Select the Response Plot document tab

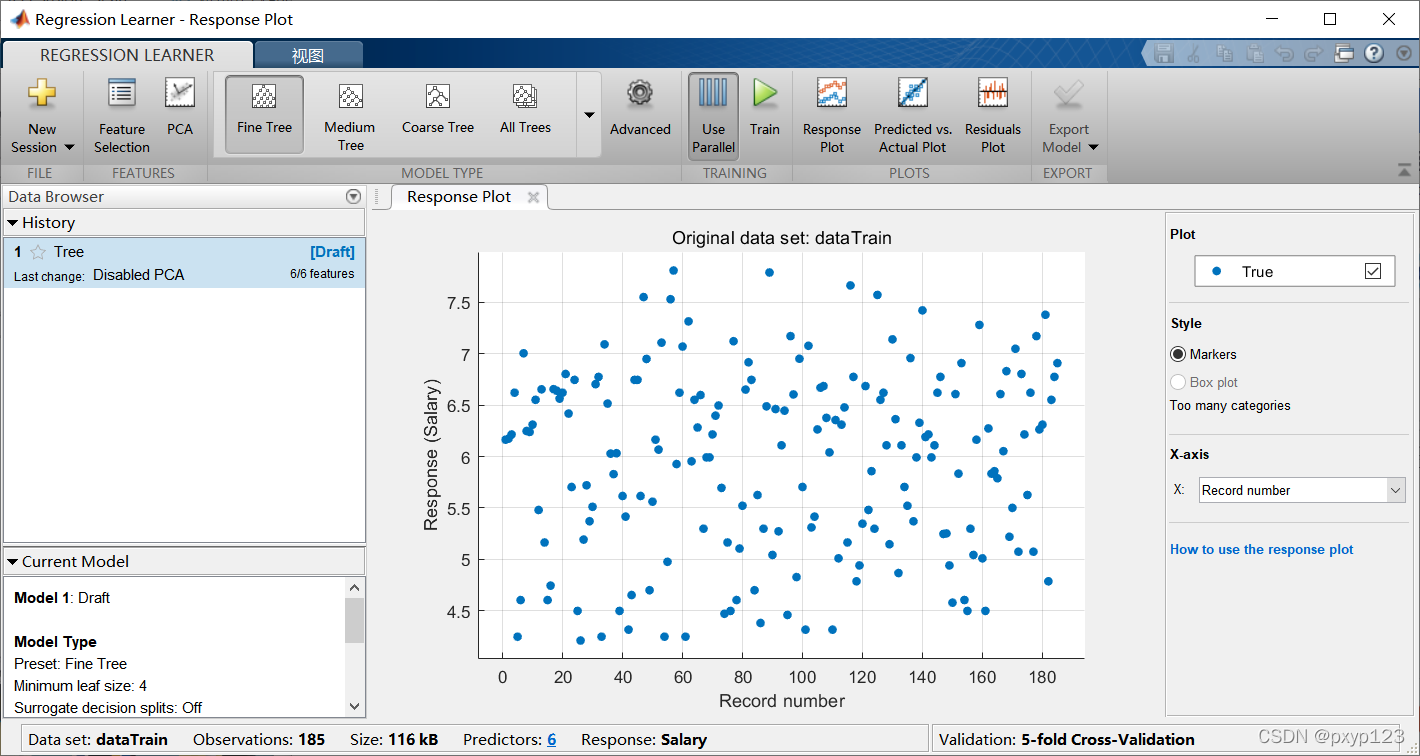point(458,197)
